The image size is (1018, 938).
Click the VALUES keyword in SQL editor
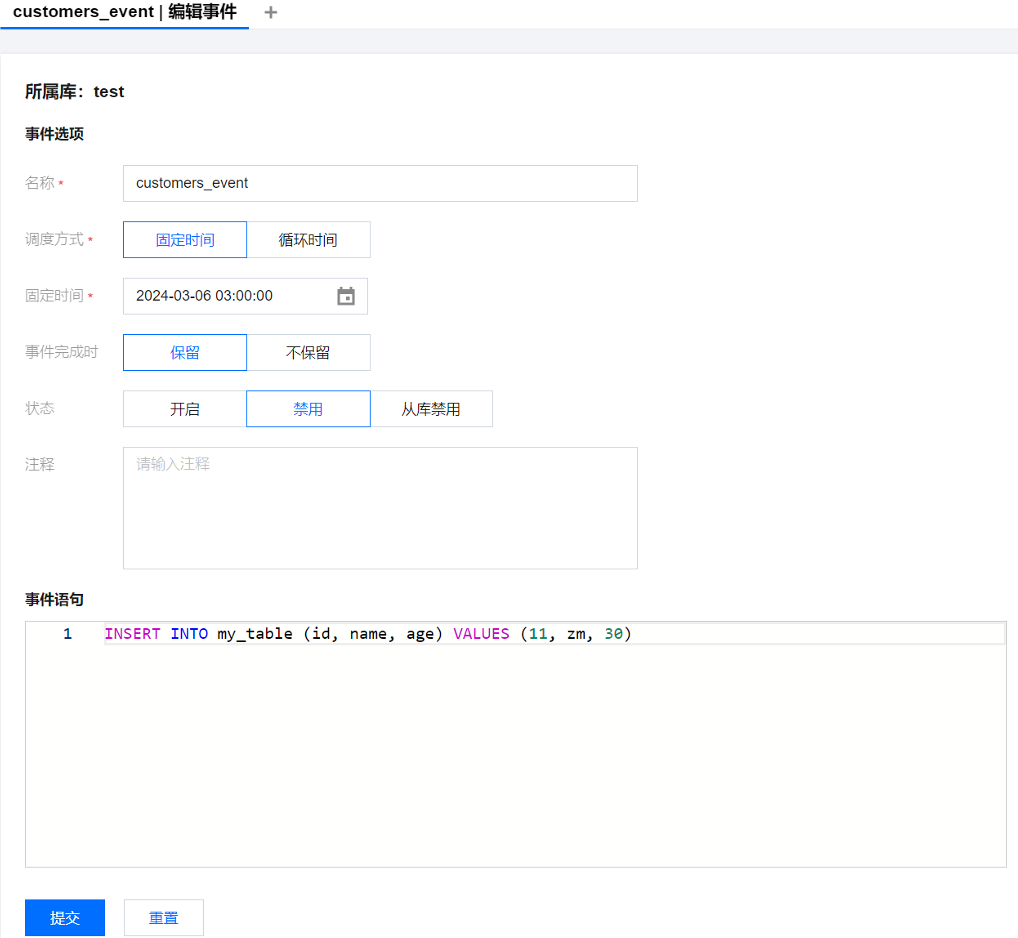point(481,634)
